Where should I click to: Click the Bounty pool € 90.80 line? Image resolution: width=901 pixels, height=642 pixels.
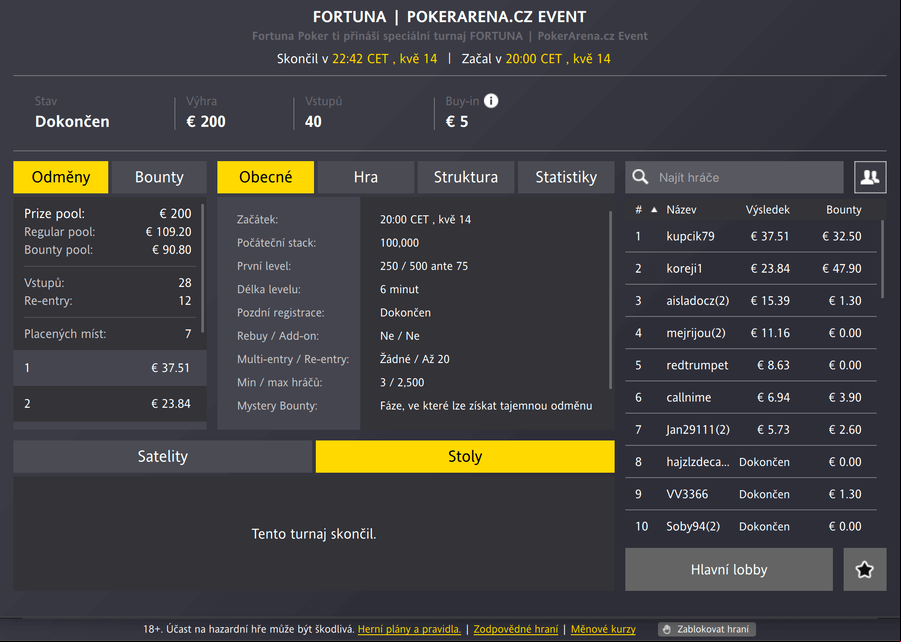pos(107,249)
